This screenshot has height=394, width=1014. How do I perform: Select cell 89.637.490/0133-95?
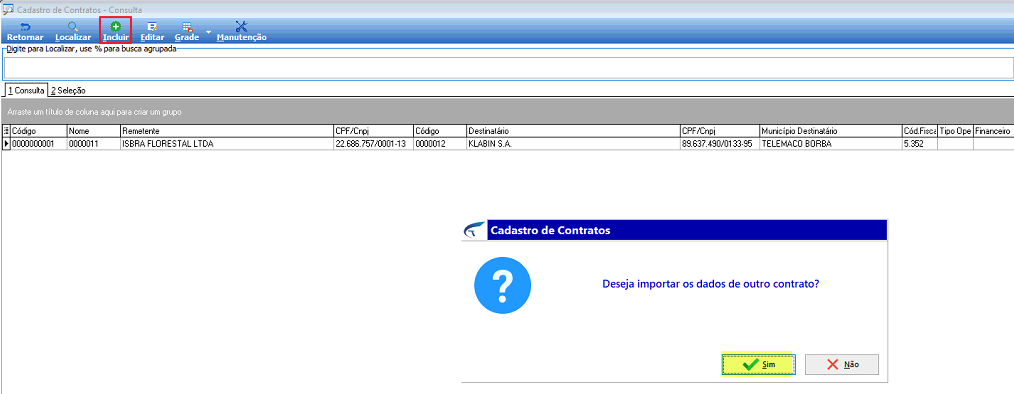[x=719, y=143]
